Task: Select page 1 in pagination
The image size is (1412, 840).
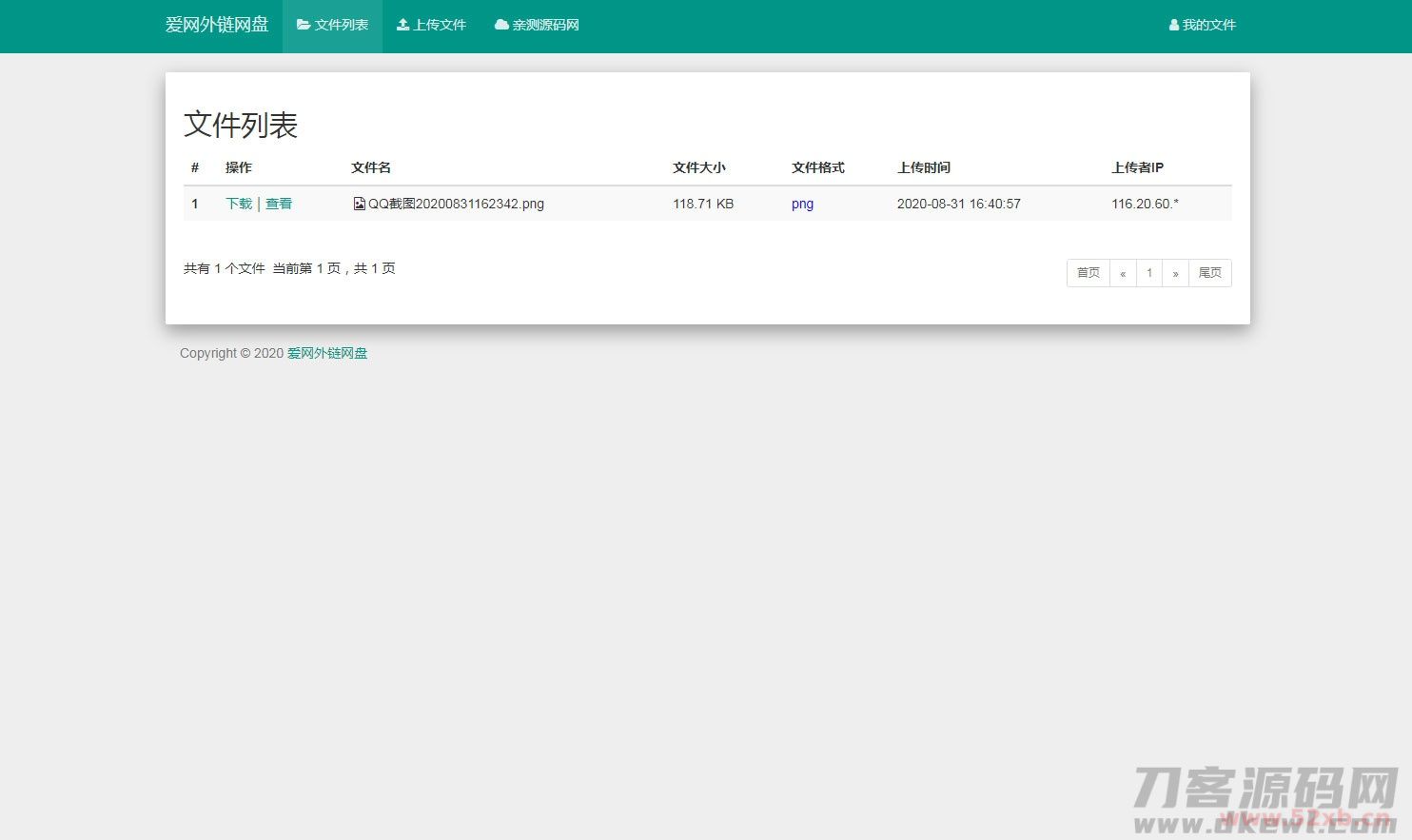Action: 1149,273
